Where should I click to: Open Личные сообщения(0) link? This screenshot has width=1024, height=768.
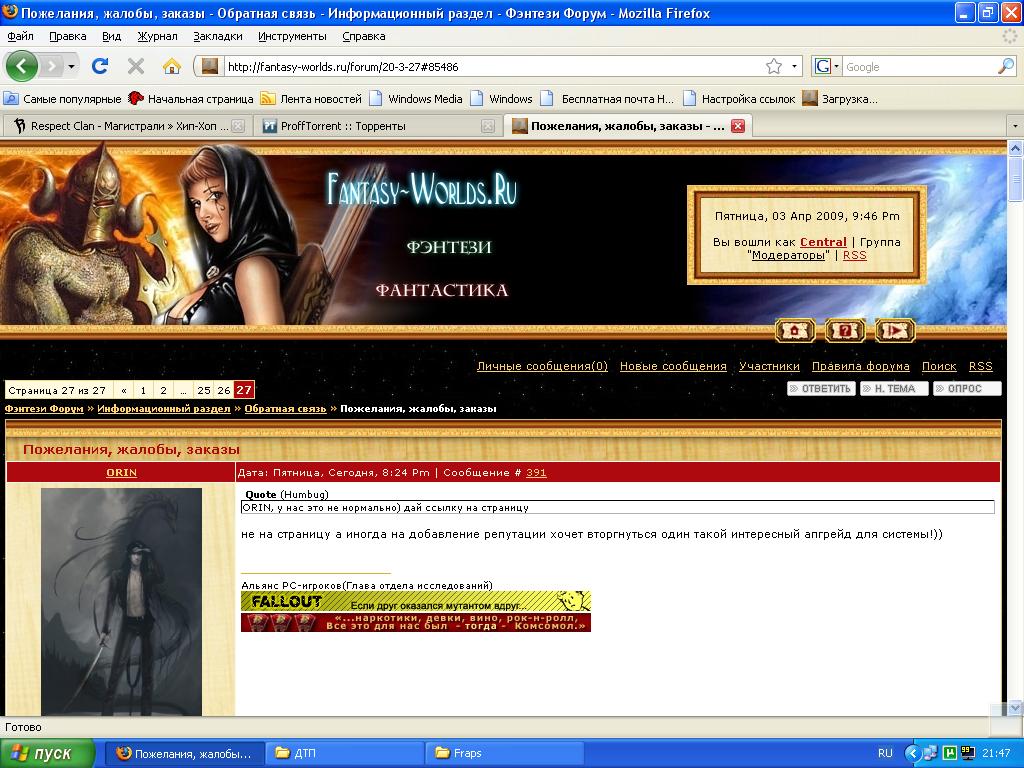(x=541, y=366)
